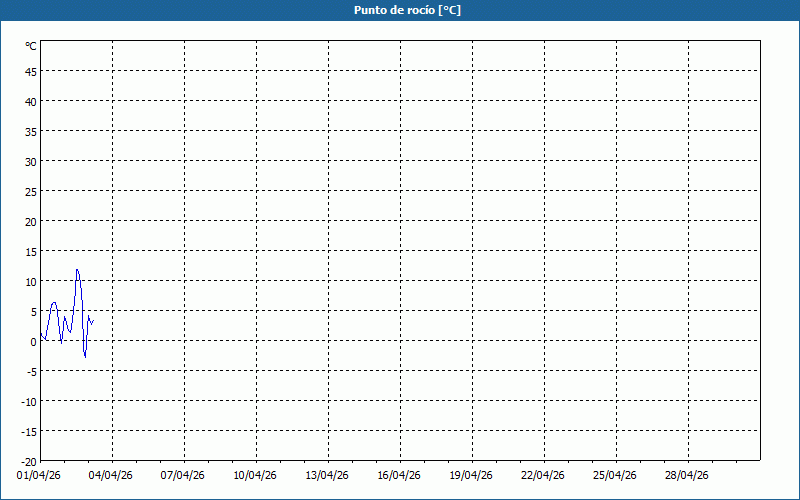This screenshot has height=500, width=800.
Task: Click the 15 label on the temperature axis
Action: click(x=31, y=251)
